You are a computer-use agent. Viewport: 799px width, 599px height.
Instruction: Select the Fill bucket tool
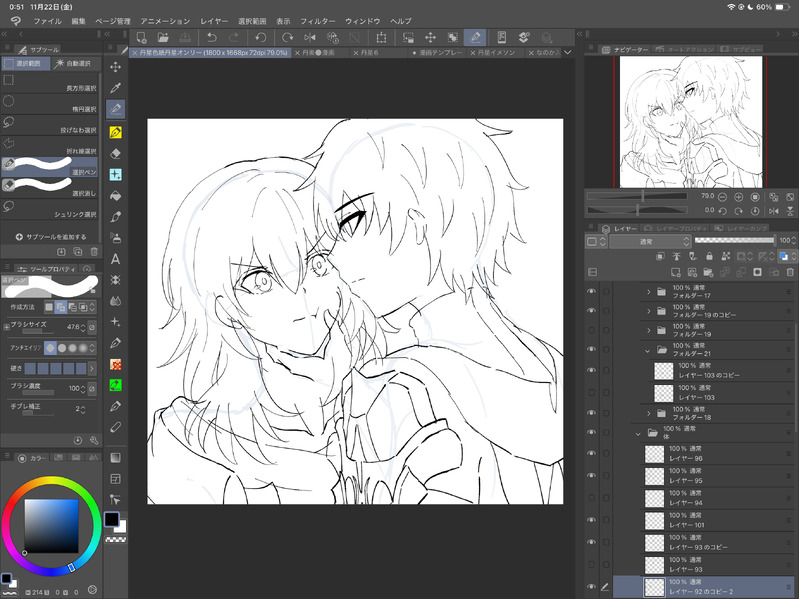(x=115, y=196)
